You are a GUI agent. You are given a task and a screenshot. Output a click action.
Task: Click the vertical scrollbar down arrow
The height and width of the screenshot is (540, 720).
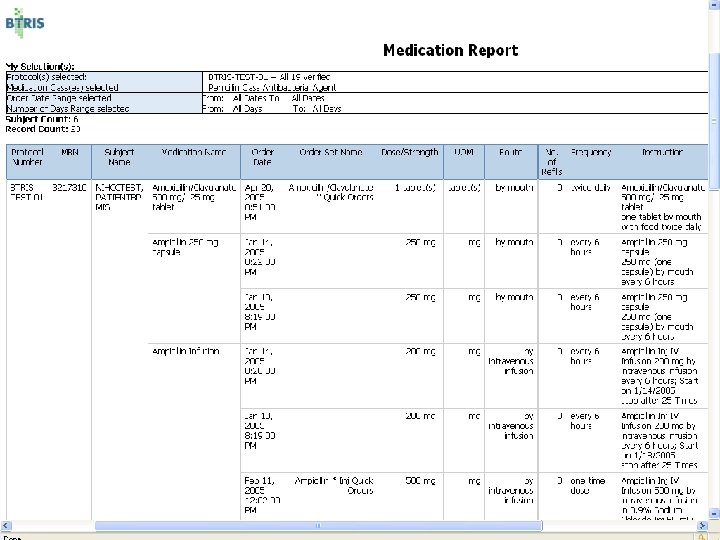click(x=714, y=514)
